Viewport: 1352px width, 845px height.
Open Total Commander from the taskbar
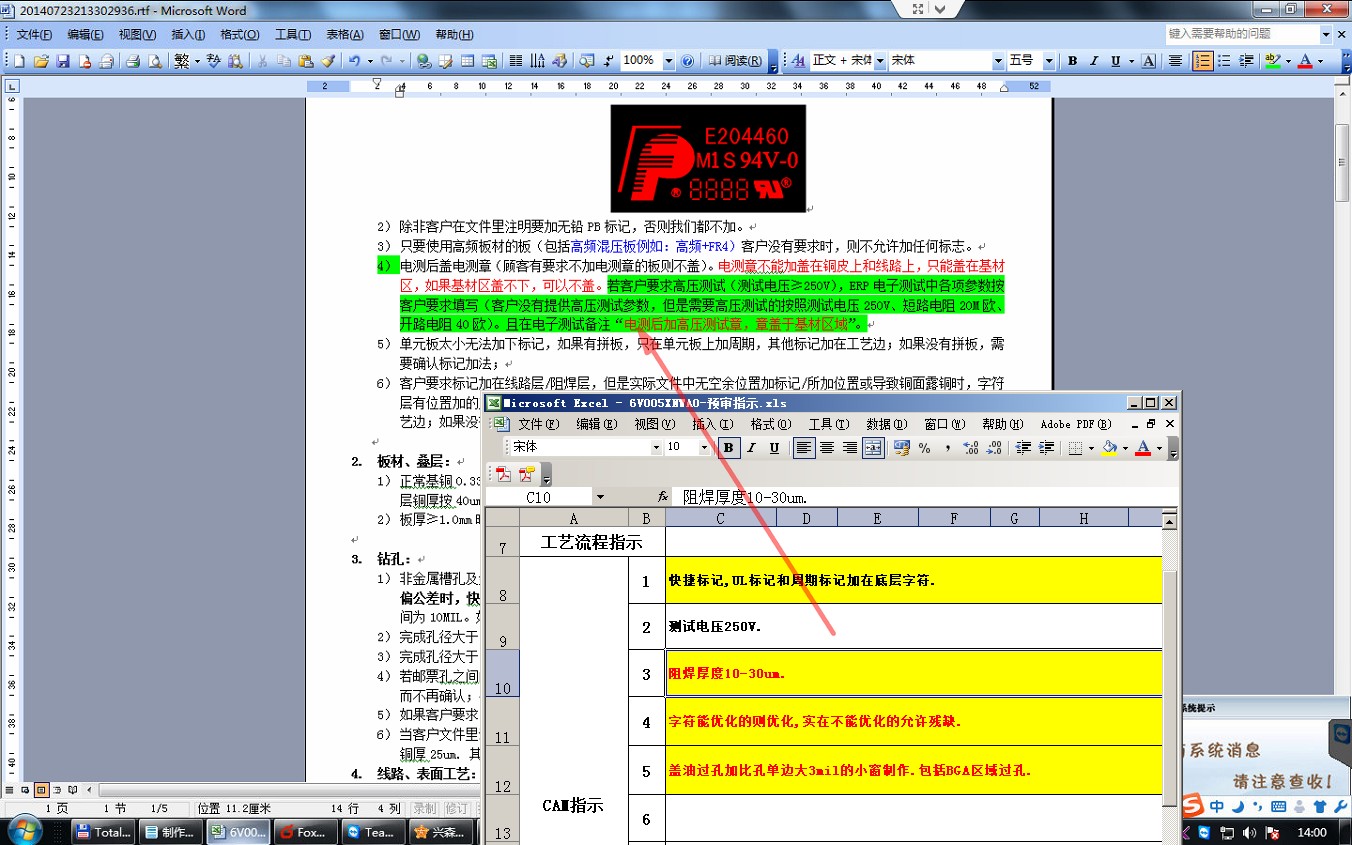(x=104, y=831)
